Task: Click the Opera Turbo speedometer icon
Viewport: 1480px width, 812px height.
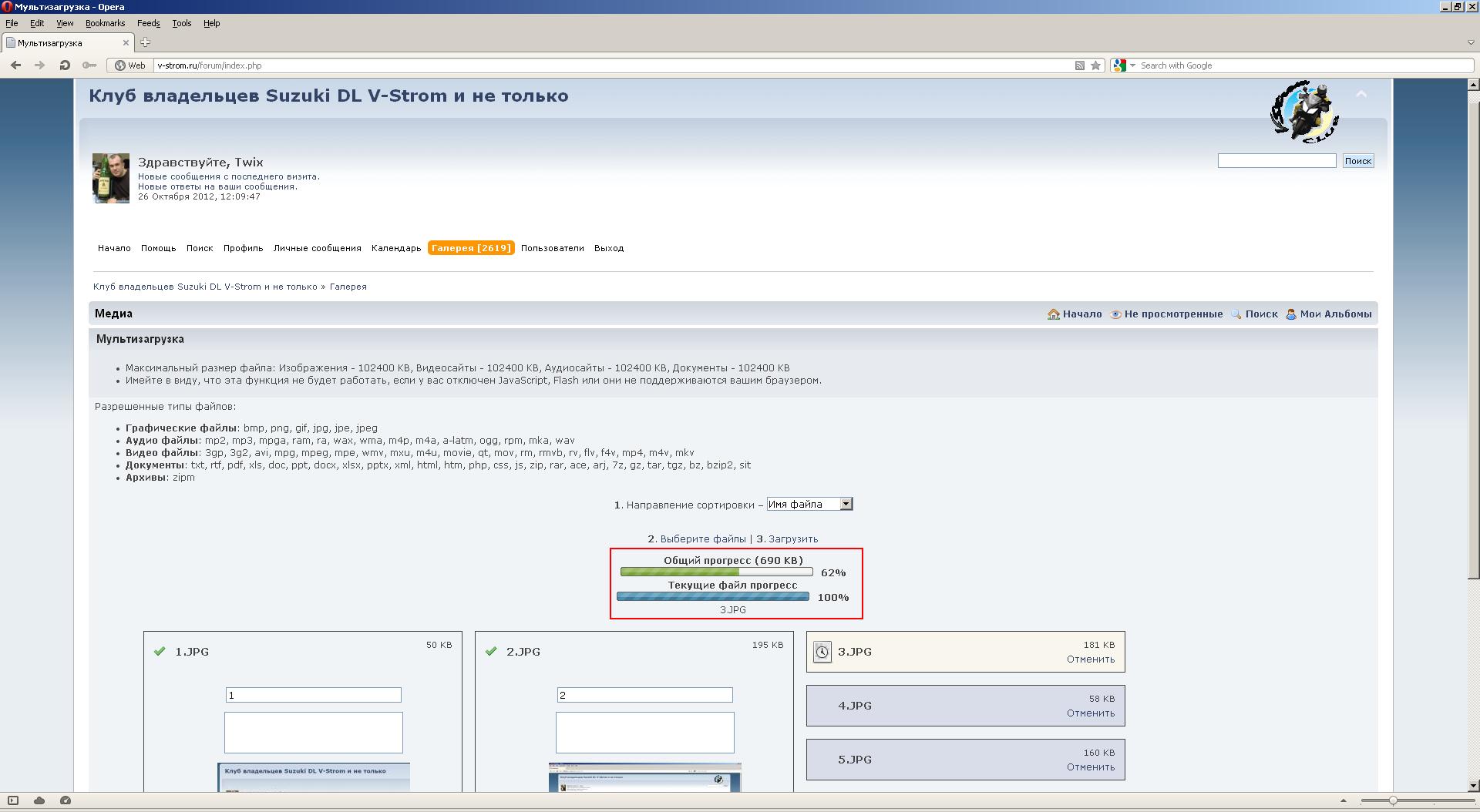Action: (x=66, y=800)
